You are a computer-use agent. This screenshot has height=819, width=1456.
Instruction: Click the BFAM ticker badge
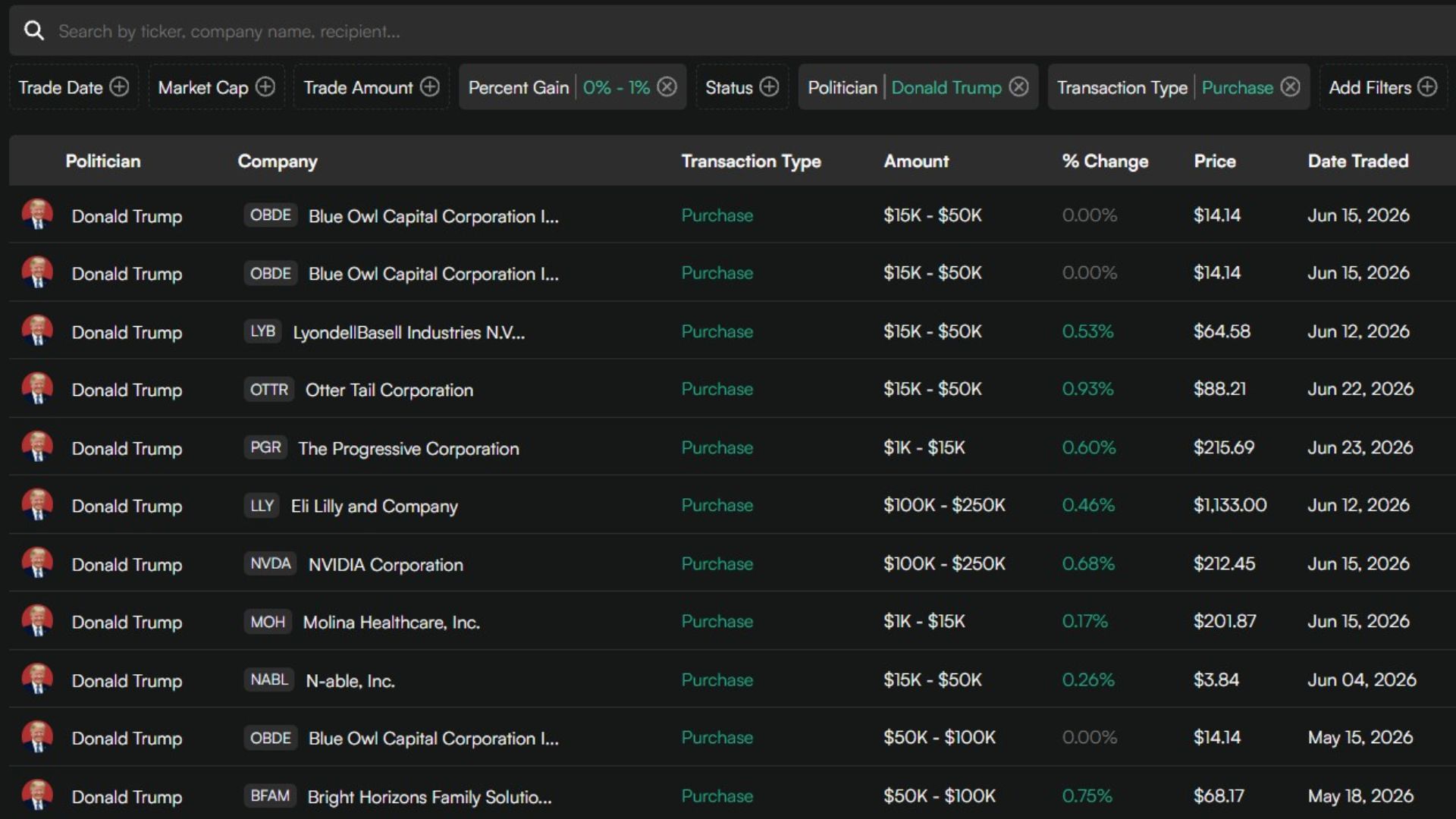click(x=270, y=795)
